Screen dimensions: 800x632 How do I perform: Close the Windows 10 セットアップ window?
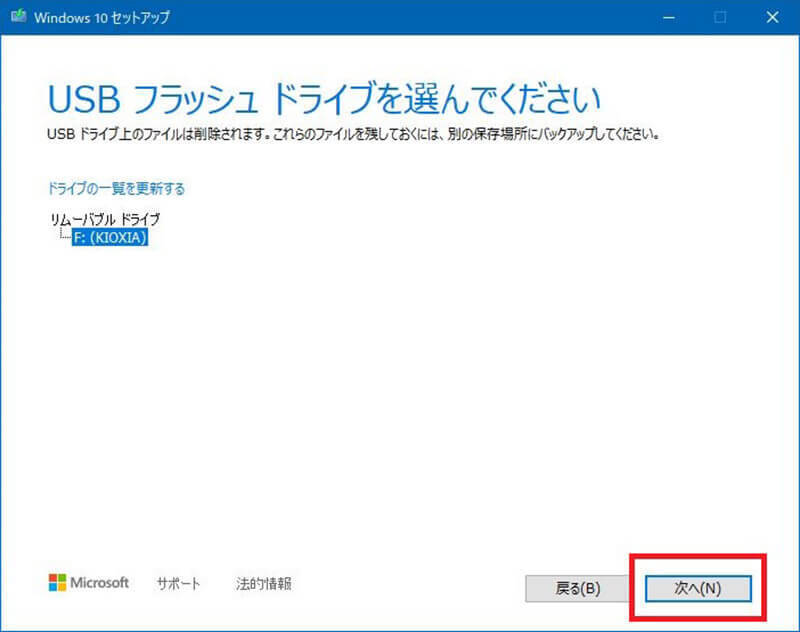click(x=772, y=17)
